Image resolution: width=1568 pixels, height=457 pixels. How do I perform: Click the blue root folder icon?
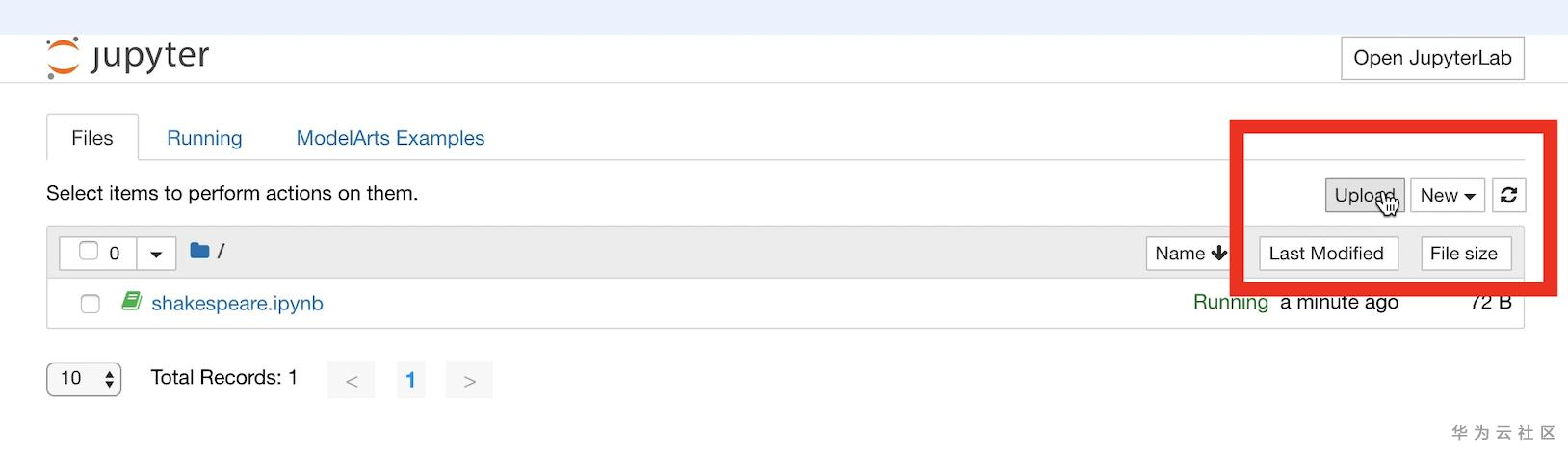point(199,251)
